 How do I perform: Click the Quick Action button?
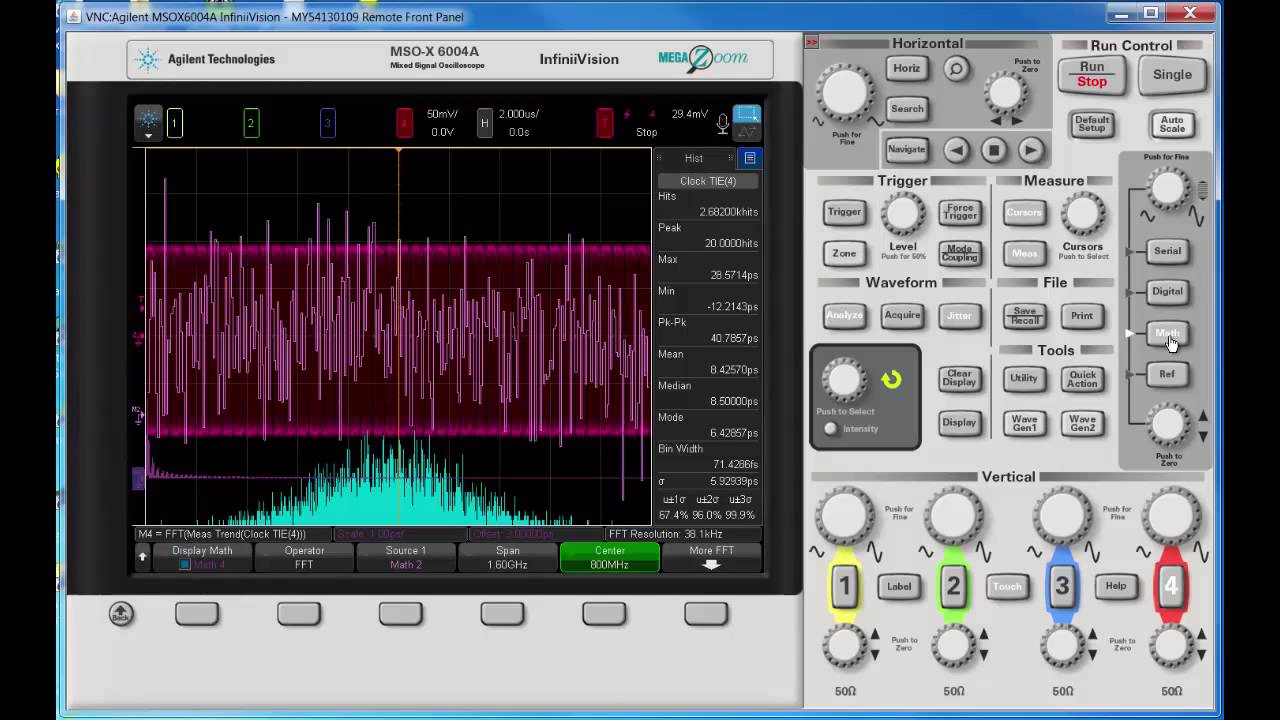tap(1082, 378)
